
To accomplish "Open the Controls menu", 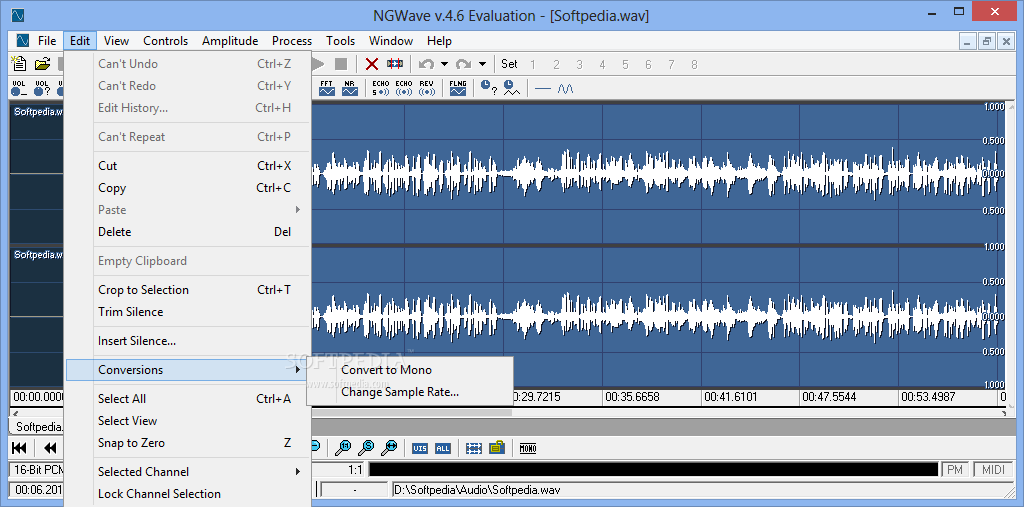I will [x=166, y=41].
